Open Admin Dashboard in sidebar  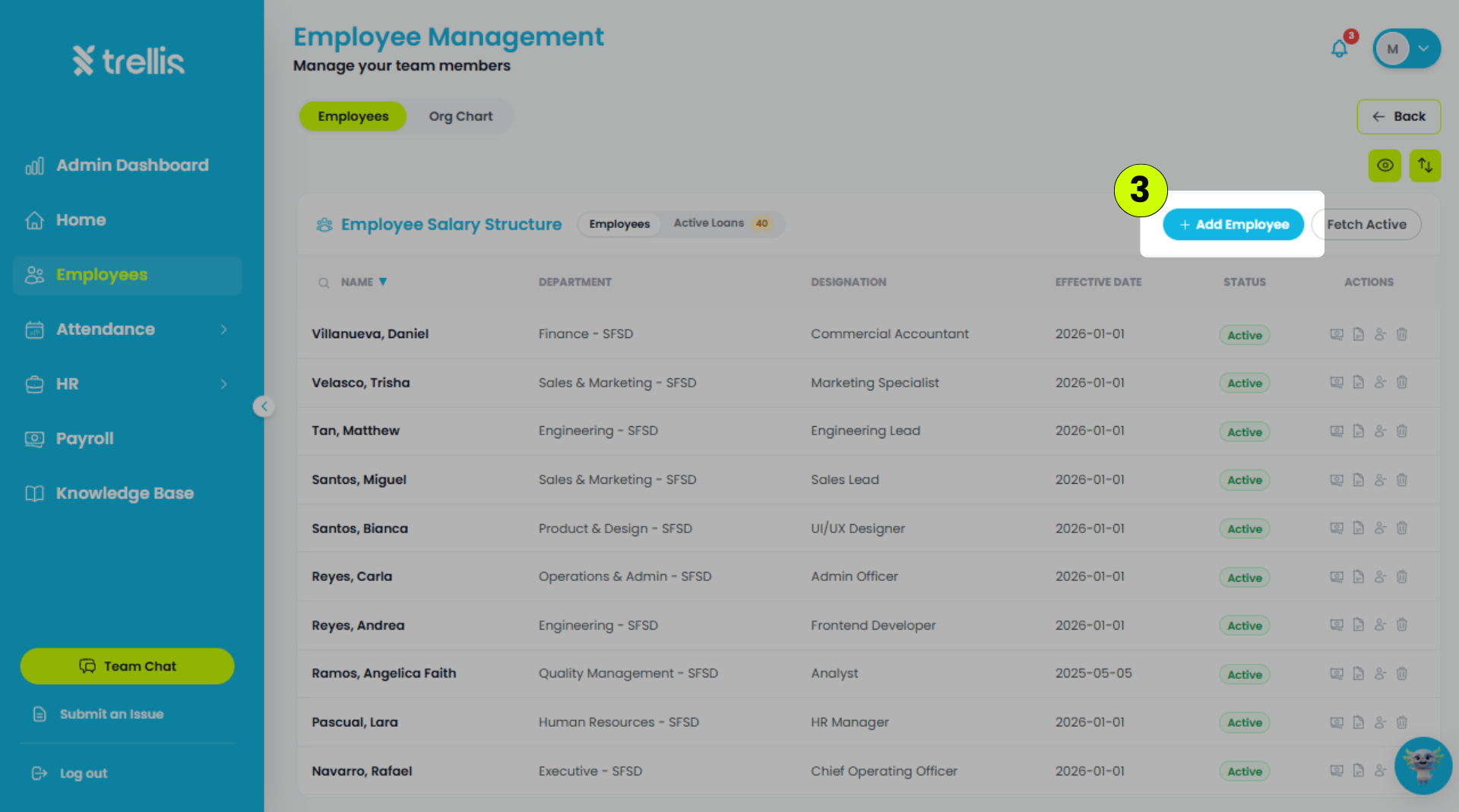[x=128, y=165]
